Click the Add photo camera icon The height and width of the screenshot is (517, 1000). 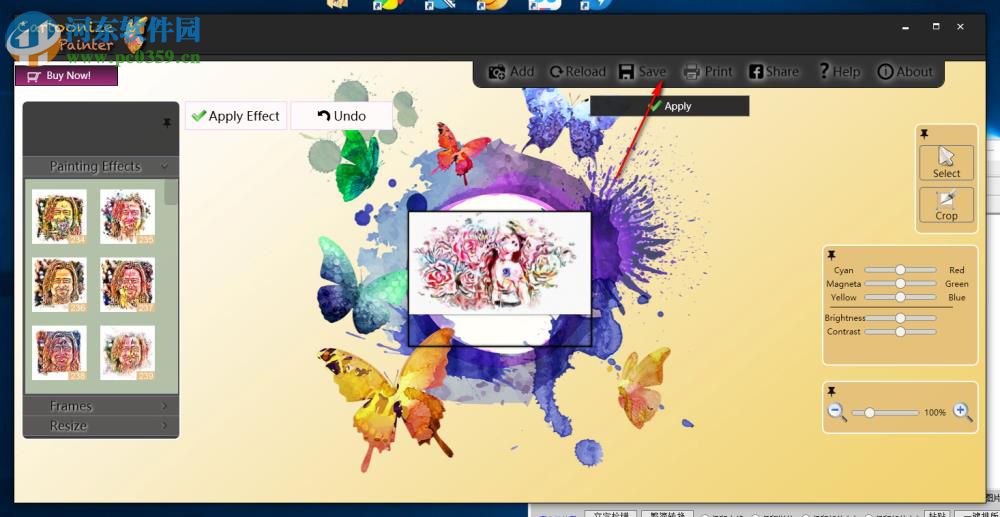497,72
